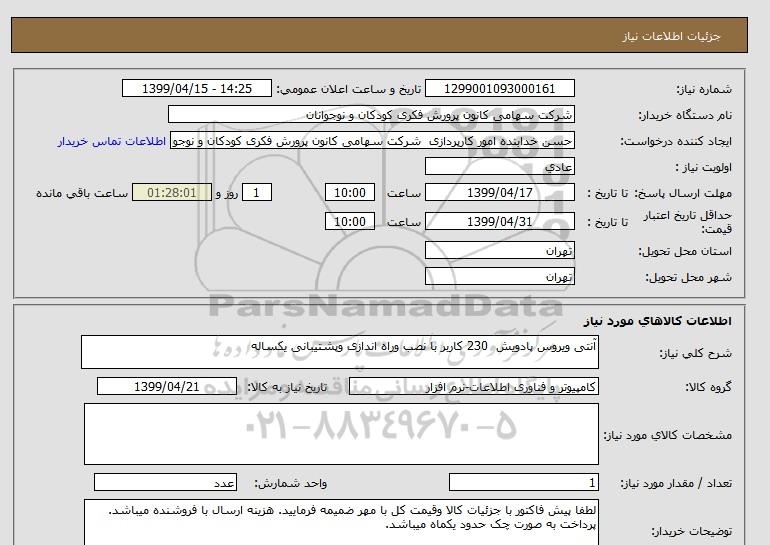
Task: Click the quantity field showing 1
Action: pos(524,482)
